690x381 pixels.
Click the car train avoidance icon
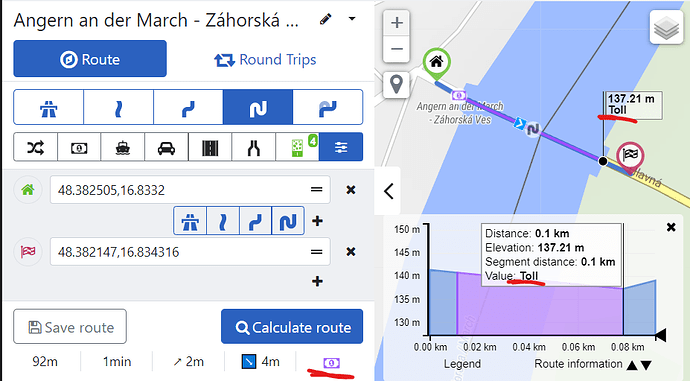coord(166,147)
